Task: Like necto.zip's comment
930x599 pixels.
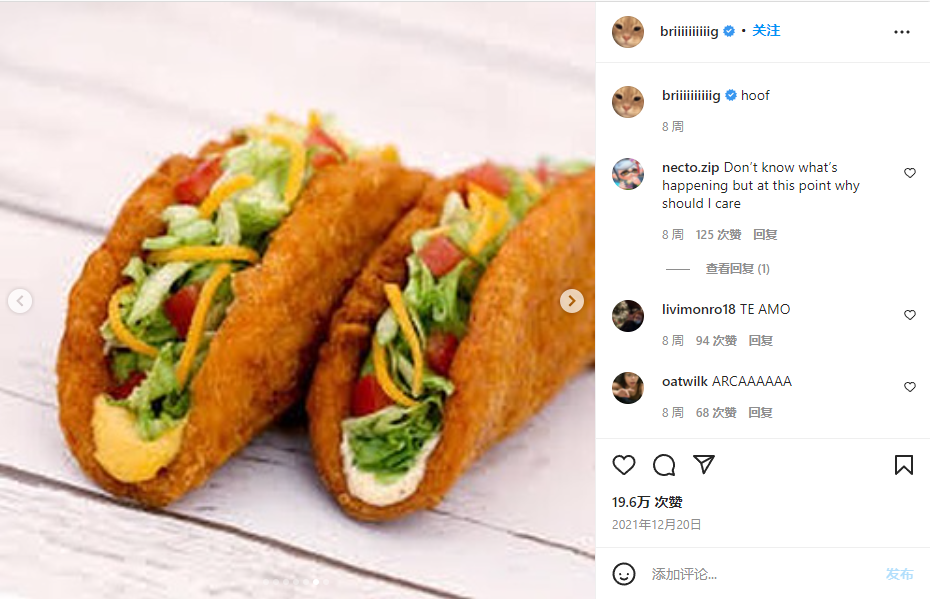Action: pyautogui.click(x=910, y=173)
